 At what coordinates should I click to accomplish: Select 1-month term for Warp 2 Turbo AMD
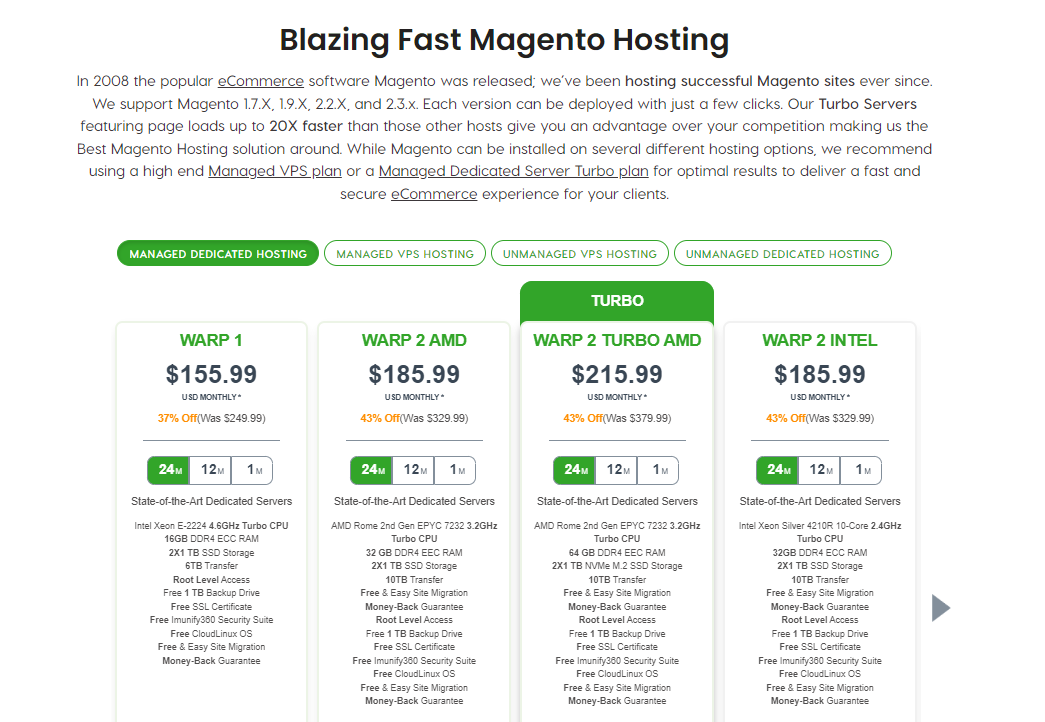click(x=658, y=470)
